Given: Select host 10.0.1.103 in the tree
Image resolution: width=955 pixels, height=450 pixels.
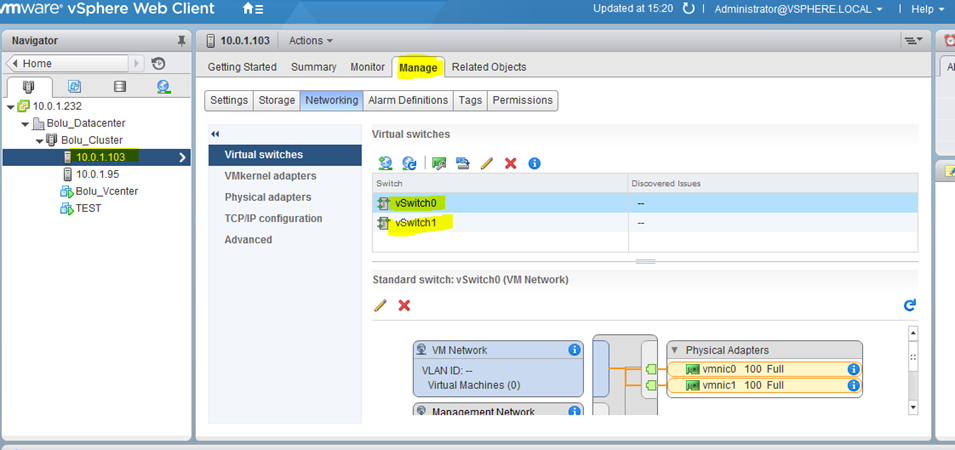Looking at the screenshot, I should pyautogui.click(x=97, y=157).
